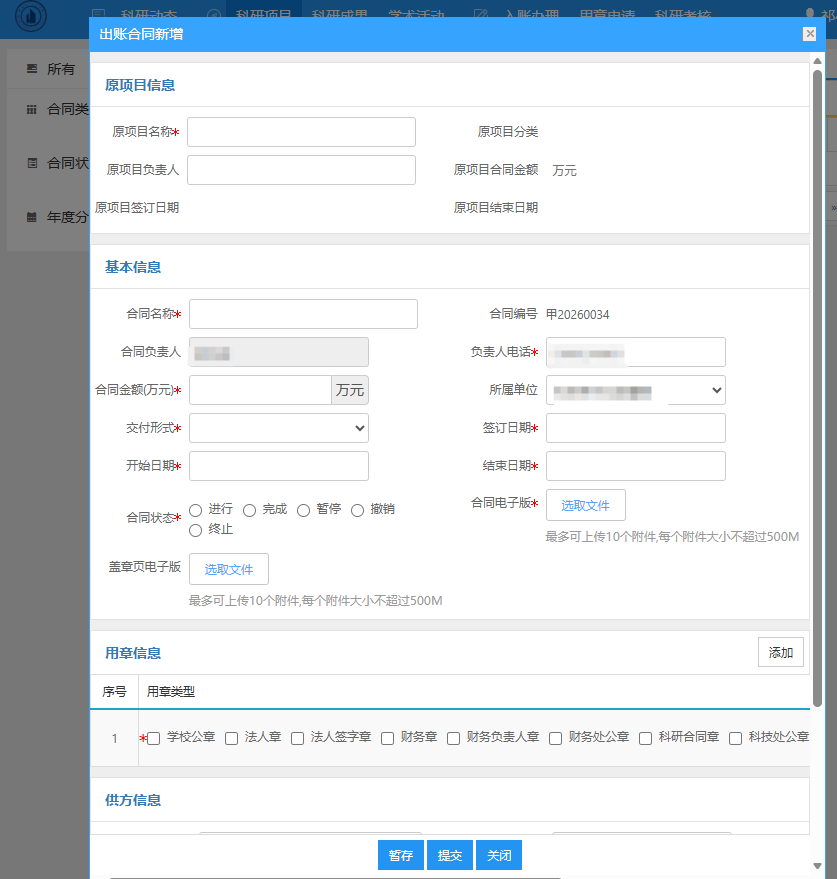Enable the 科研合同章 checkbox
The height and width of the screenshot is (879, 837).
coord(646,739)
